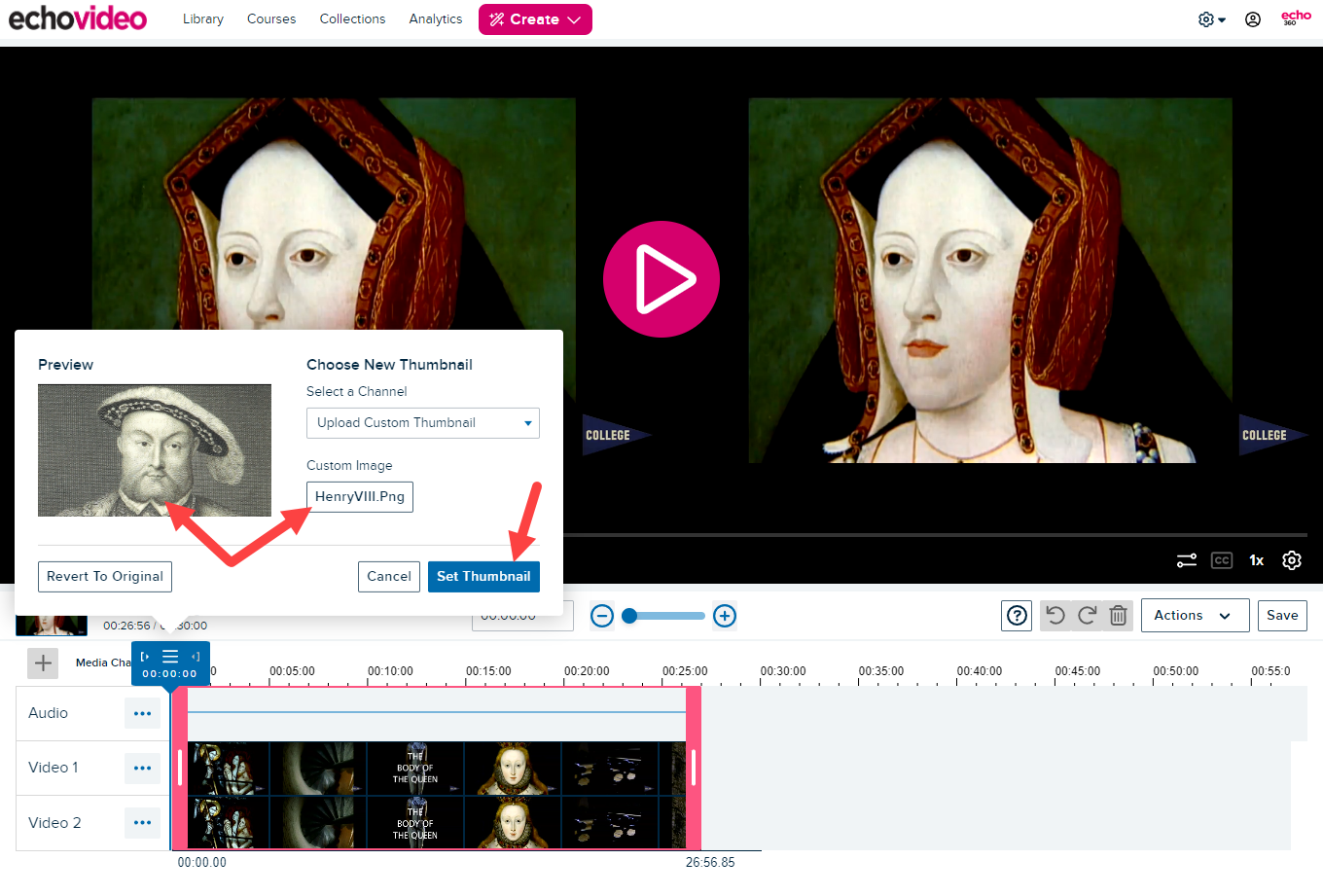Expand the Create dropdown
This screenshot has width=1323, height=896.
coord(535,18)
